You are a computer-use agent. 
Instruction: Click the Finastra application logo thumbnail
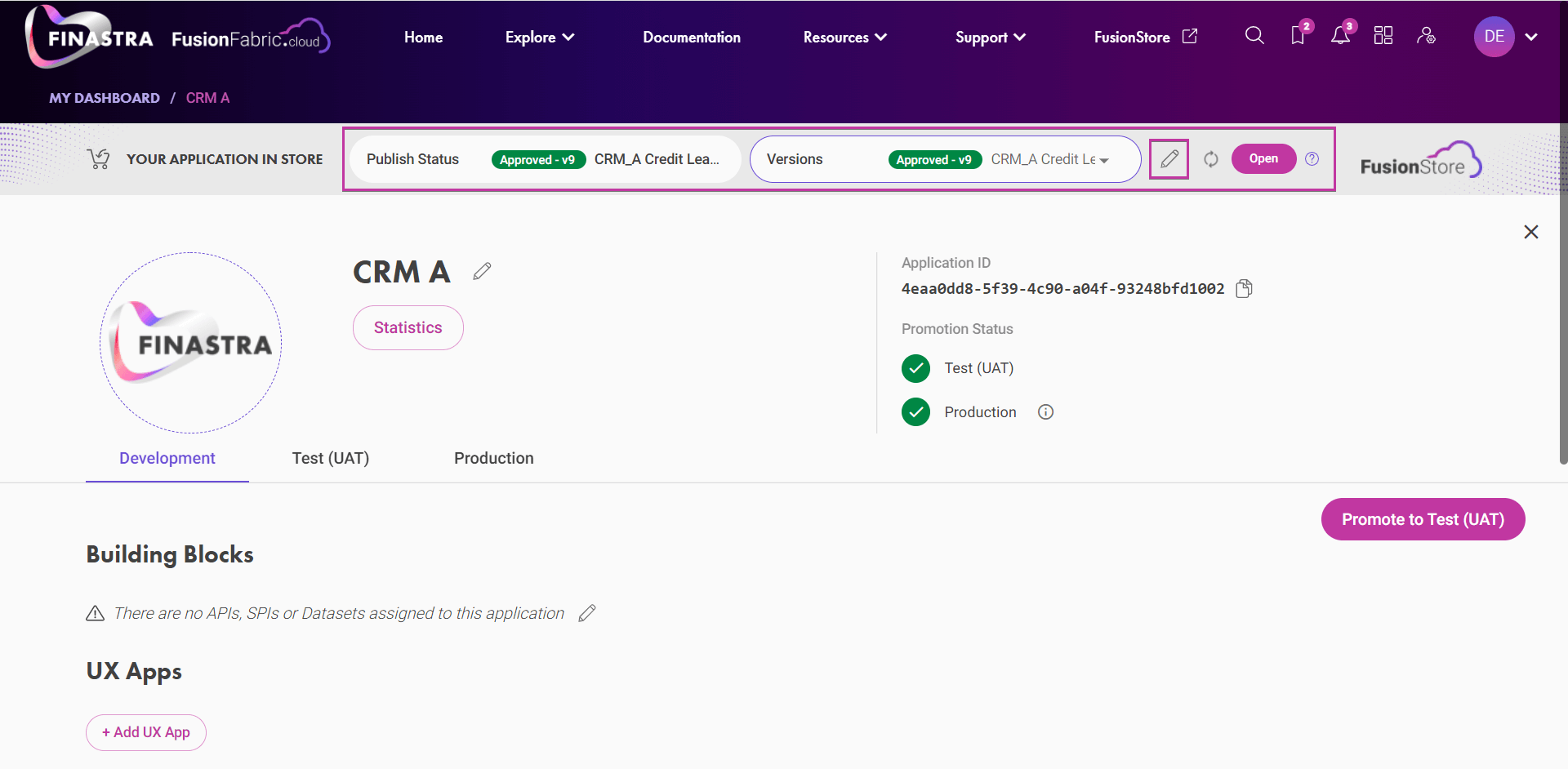191,343
